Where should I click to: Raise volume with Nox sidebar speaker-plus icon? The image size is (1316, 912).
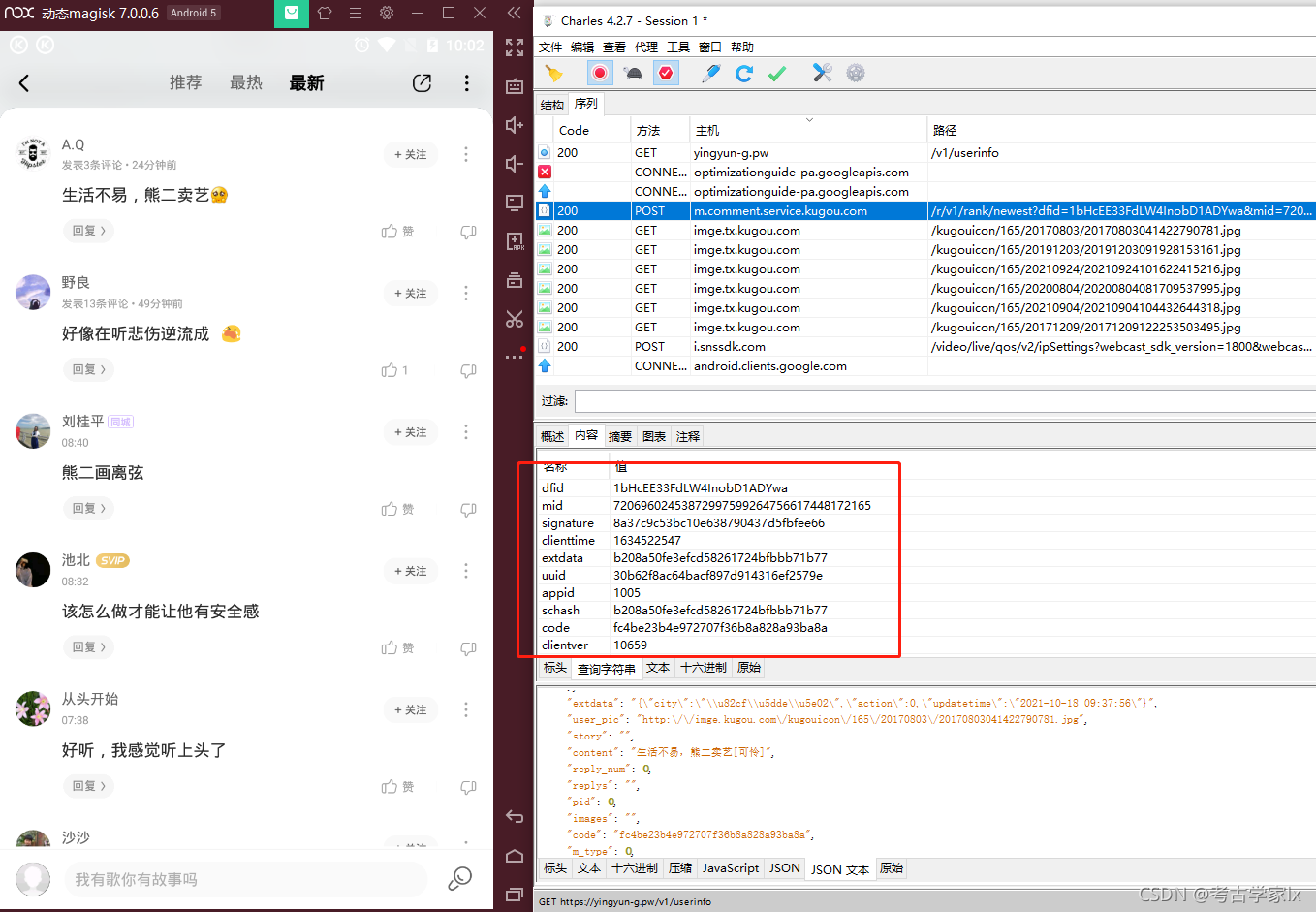tap(515, 125)
